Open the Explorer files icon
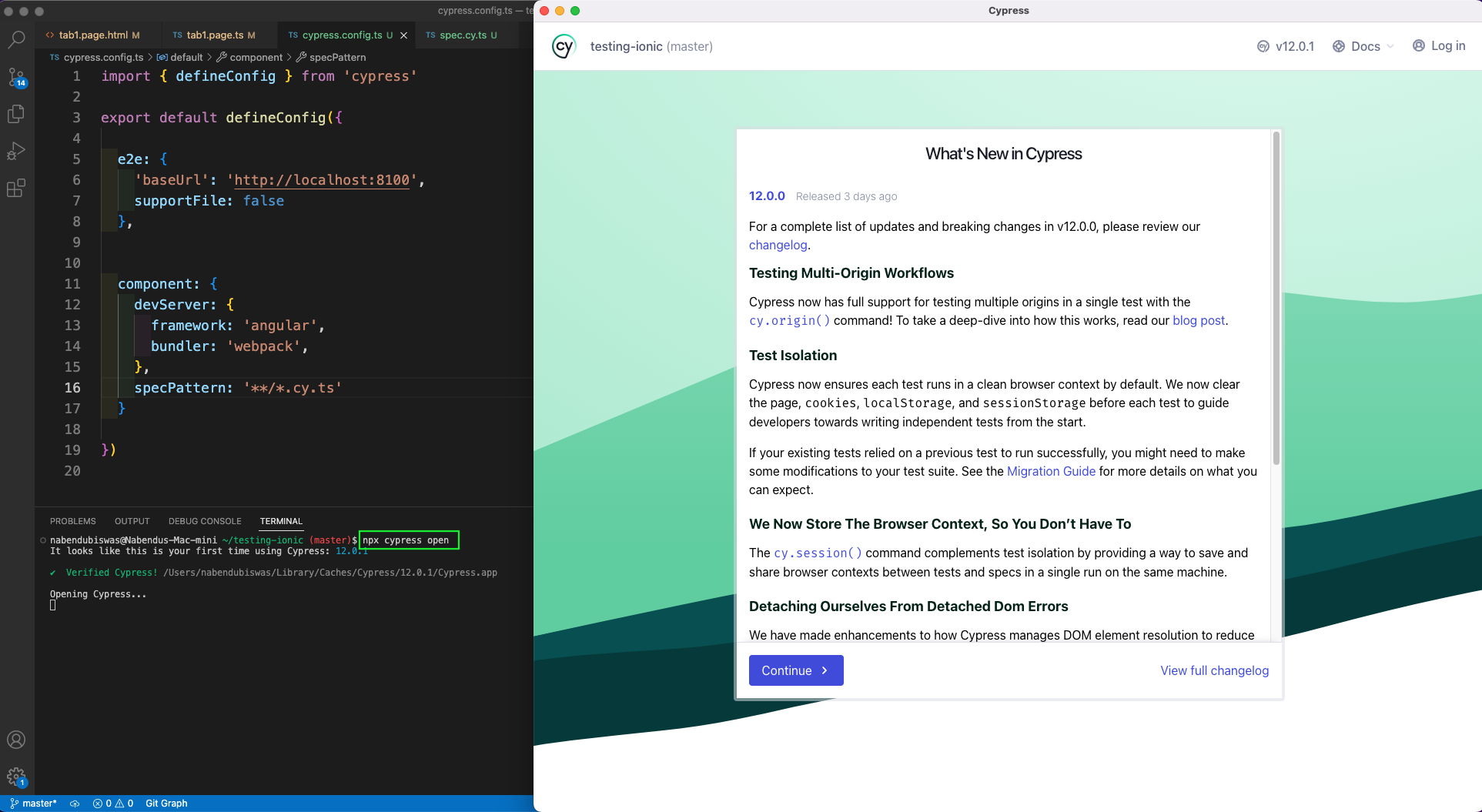Viewport: 1482px width, 812px height. (16, 114)
